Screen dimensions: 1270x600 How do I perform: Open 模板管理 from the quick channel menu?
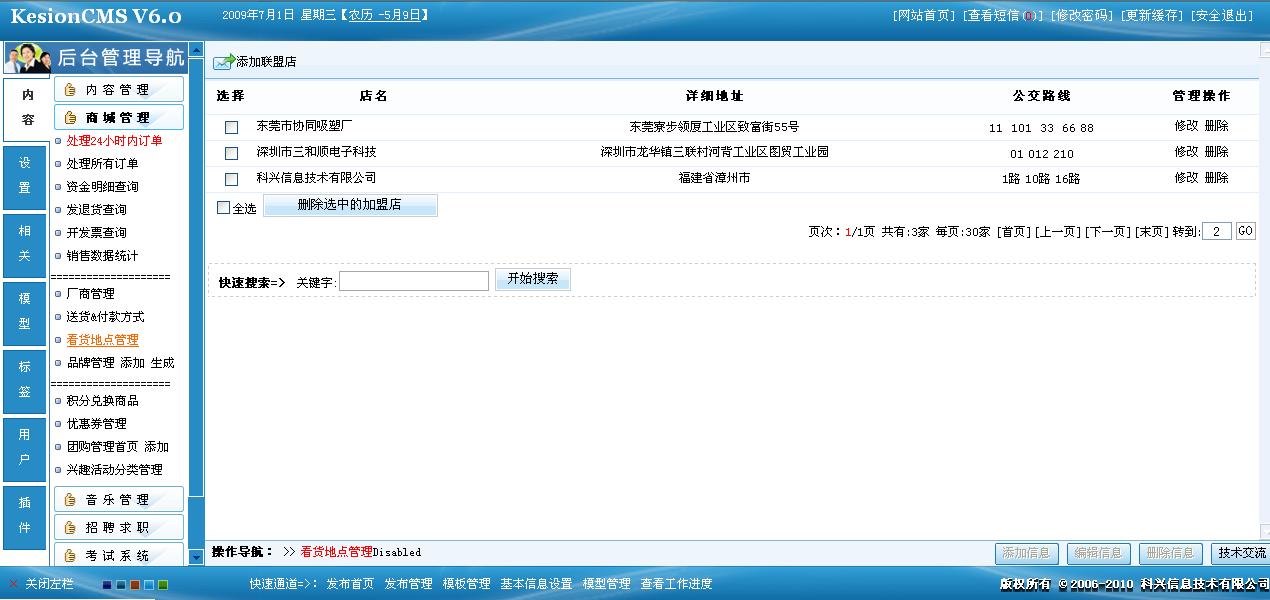[x=465, y=583]
